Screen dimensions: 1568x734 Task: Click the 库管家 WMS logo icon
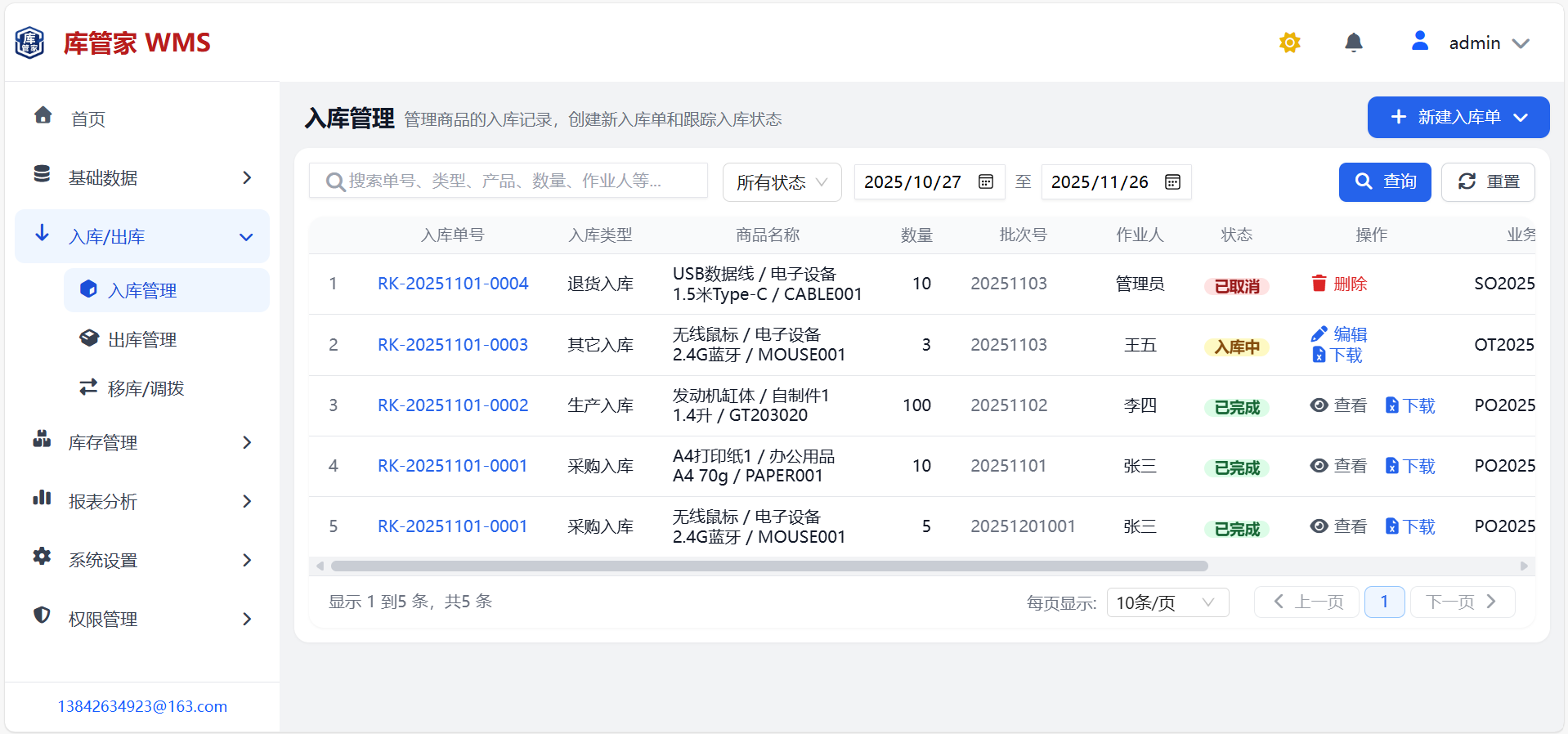pos(30,43)
